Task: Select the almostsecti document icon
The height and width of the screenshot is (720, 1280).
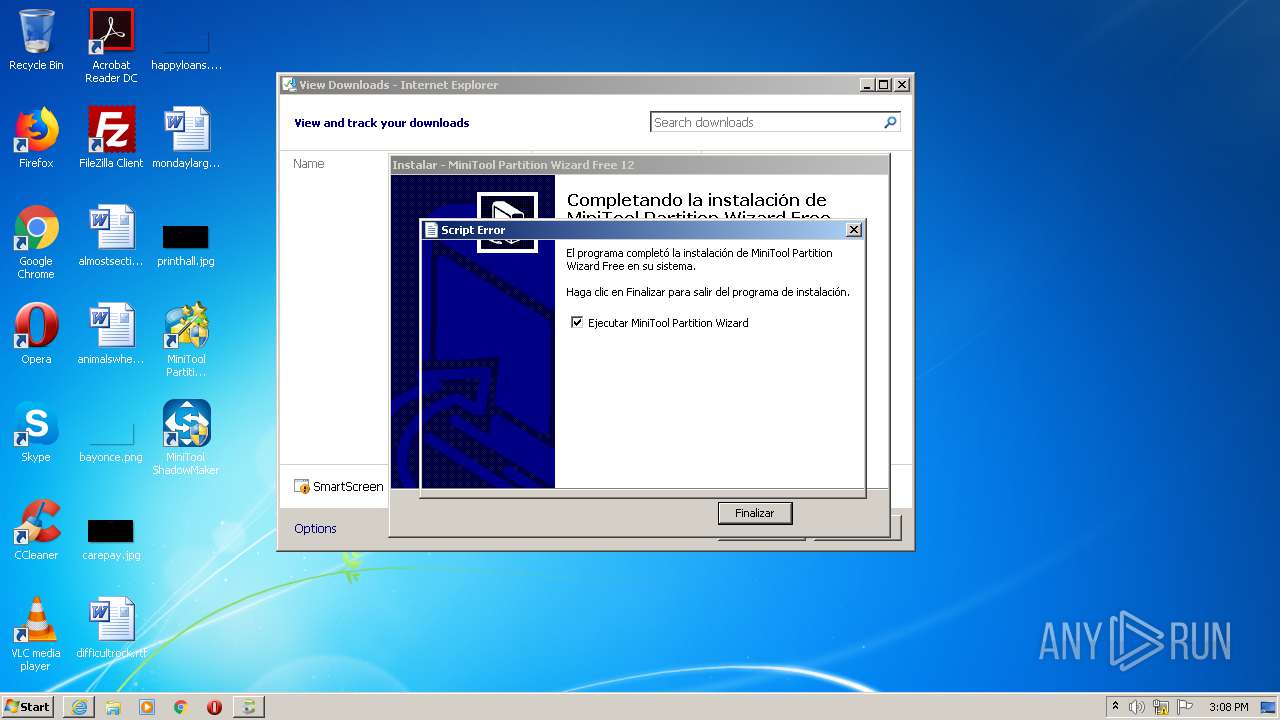Action: tap(111, 235)
